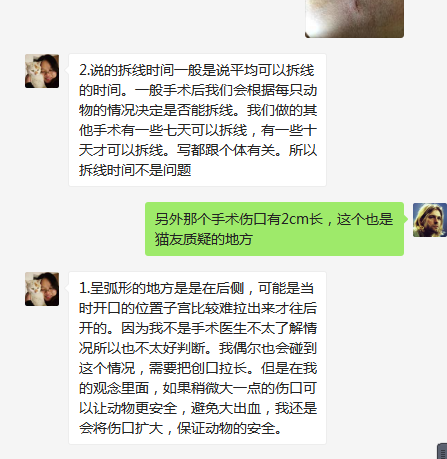Click the dark scroll handle at bottom-right corner

point(442,451)
